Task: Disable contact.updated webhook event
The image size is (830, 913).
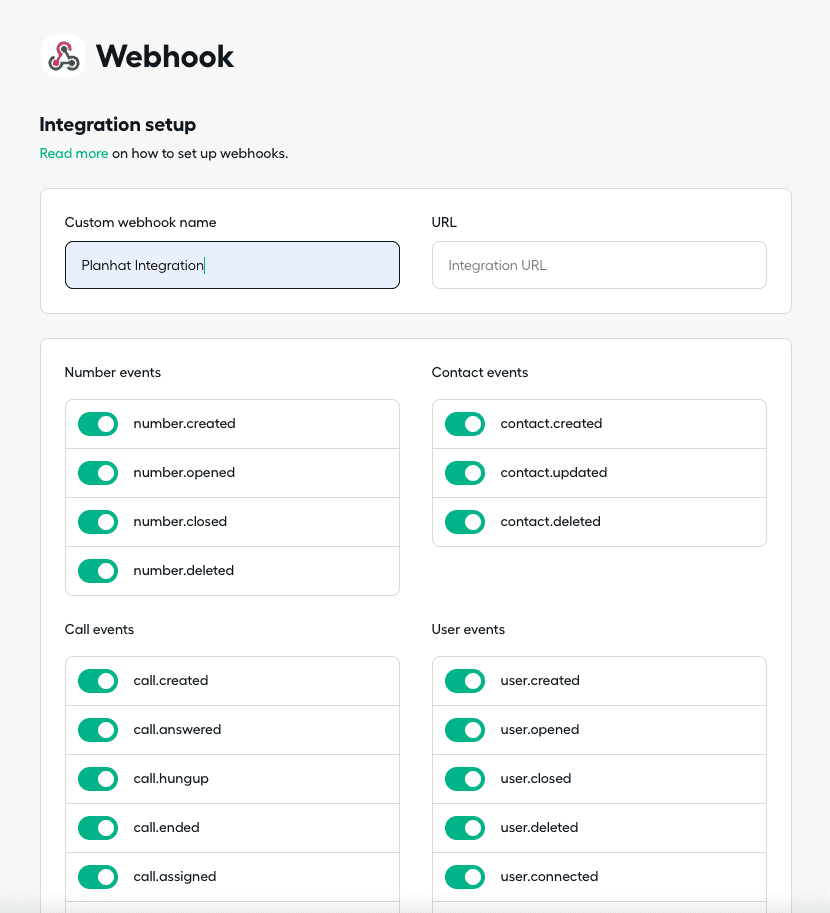Action: 465,473
